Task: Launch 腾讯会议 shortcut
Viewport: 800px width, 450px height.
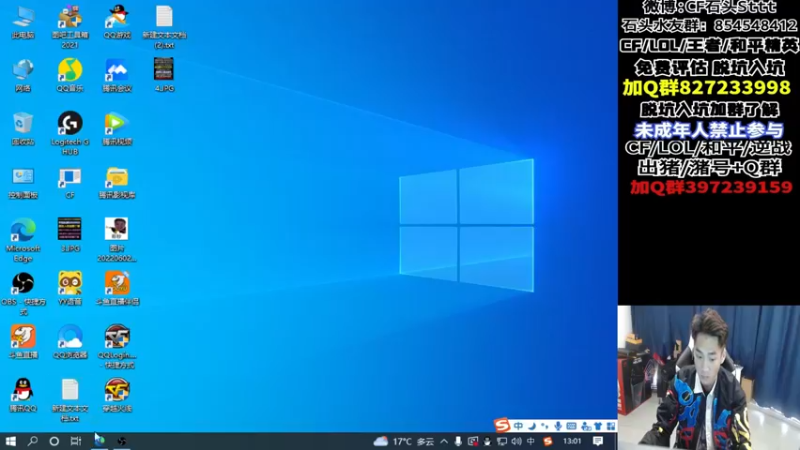Action: (117, 76)
